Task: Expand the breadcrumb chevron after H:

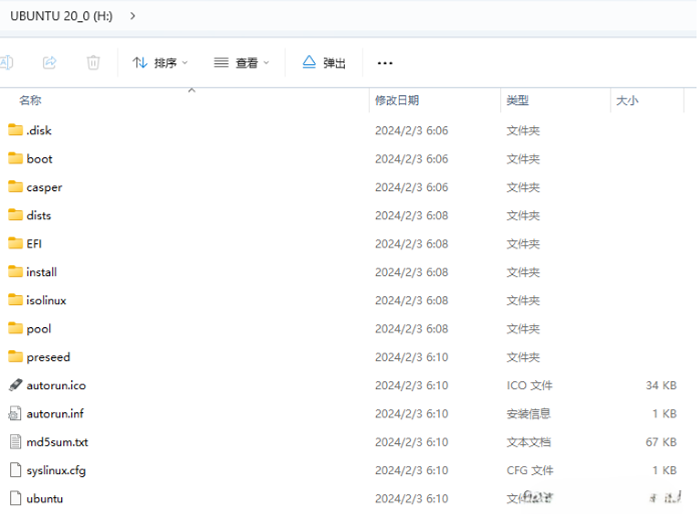Action: [x=132, y=16]
